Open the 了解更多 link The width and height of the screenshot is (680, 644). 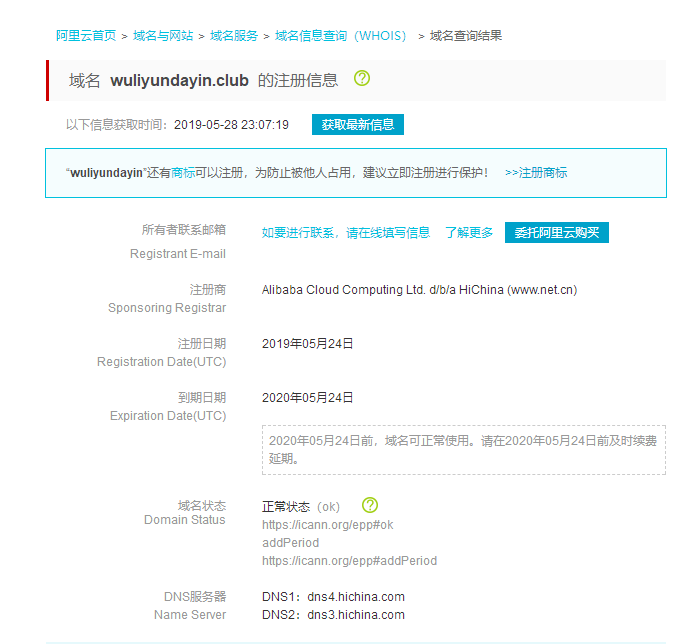click(469, 233)
